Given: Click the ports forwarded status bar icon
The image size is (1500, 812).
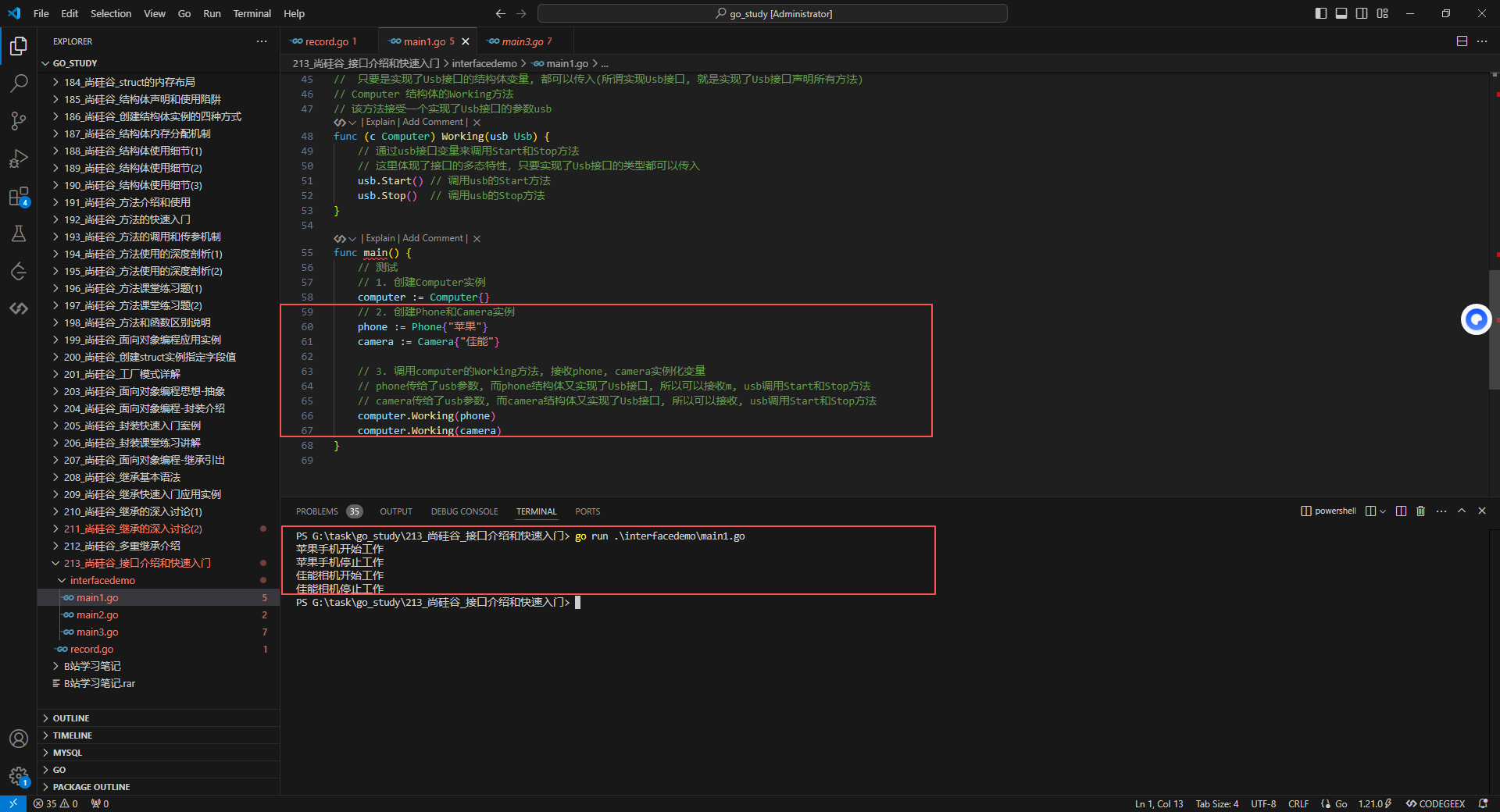Looking at the screenshot, I should click(100, 803).
